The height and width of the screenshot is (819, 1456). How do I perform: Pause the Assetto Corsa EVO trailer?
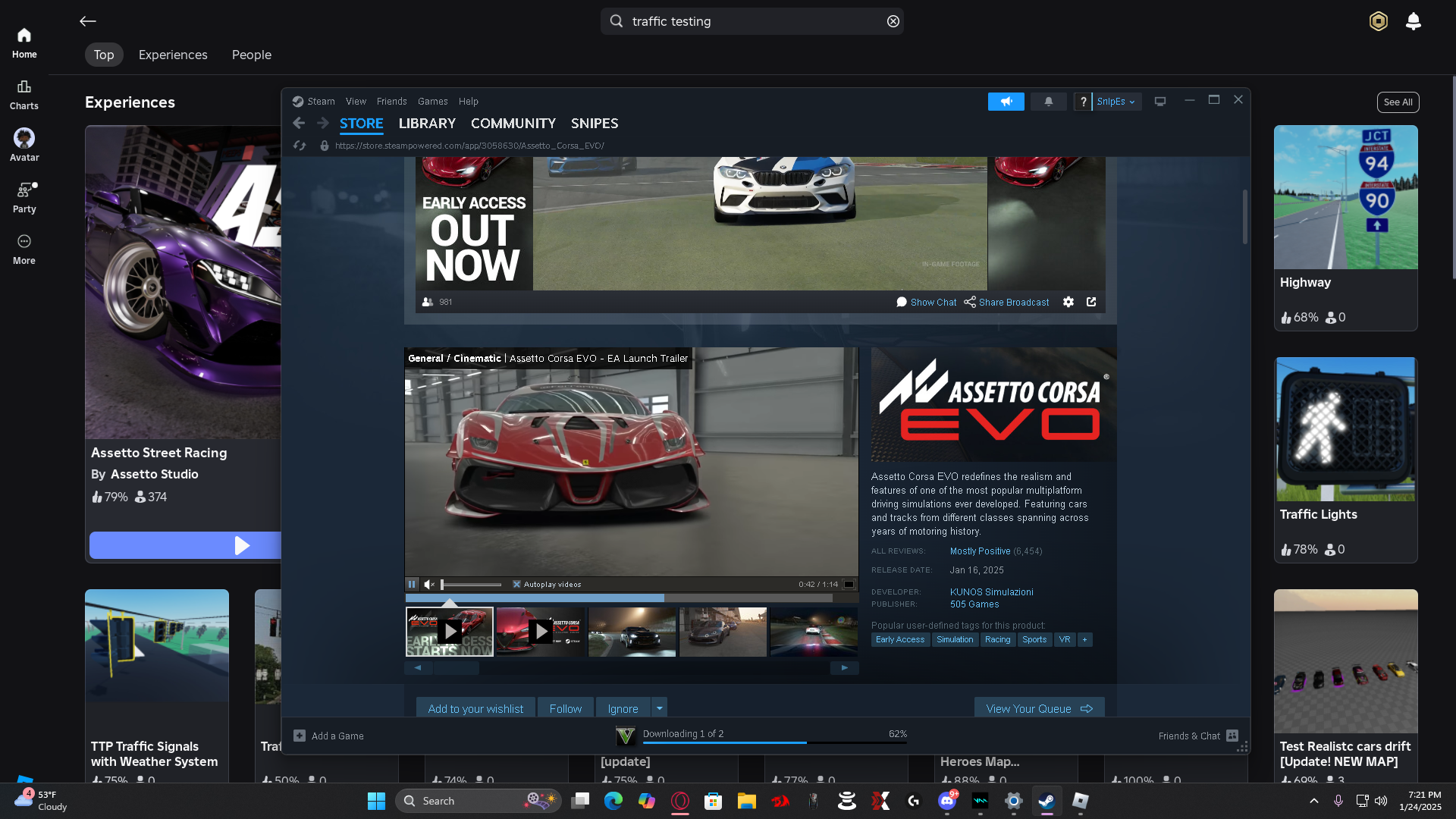coord(412,585)
